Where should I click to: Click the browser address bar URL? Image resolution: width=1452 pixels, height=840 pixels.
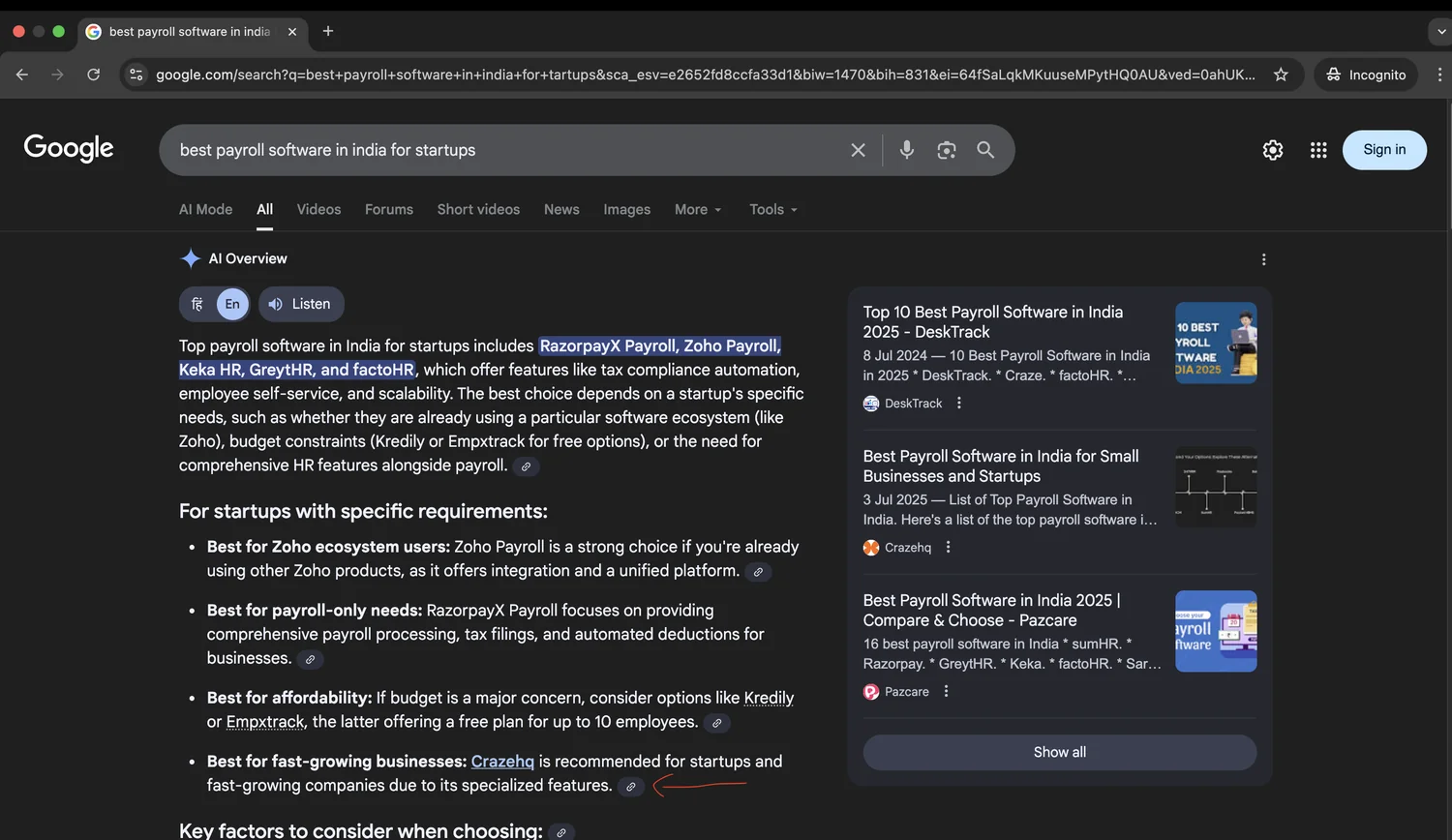pos(705,75)
